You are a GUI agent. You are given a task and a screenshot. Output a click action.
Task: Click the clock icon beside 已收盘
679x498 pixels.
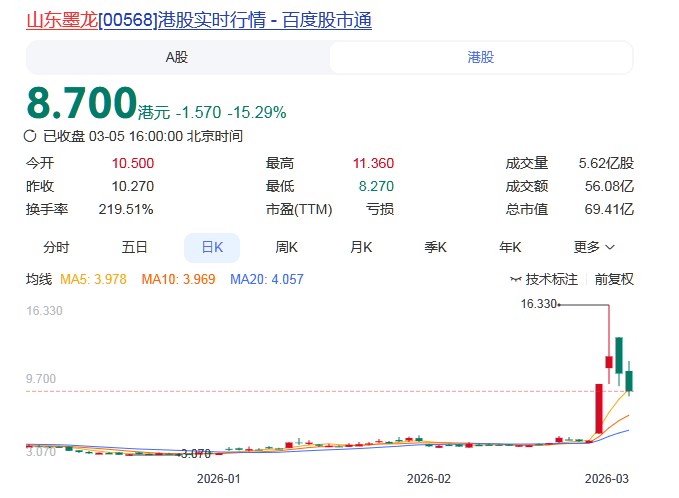[31, 136]
